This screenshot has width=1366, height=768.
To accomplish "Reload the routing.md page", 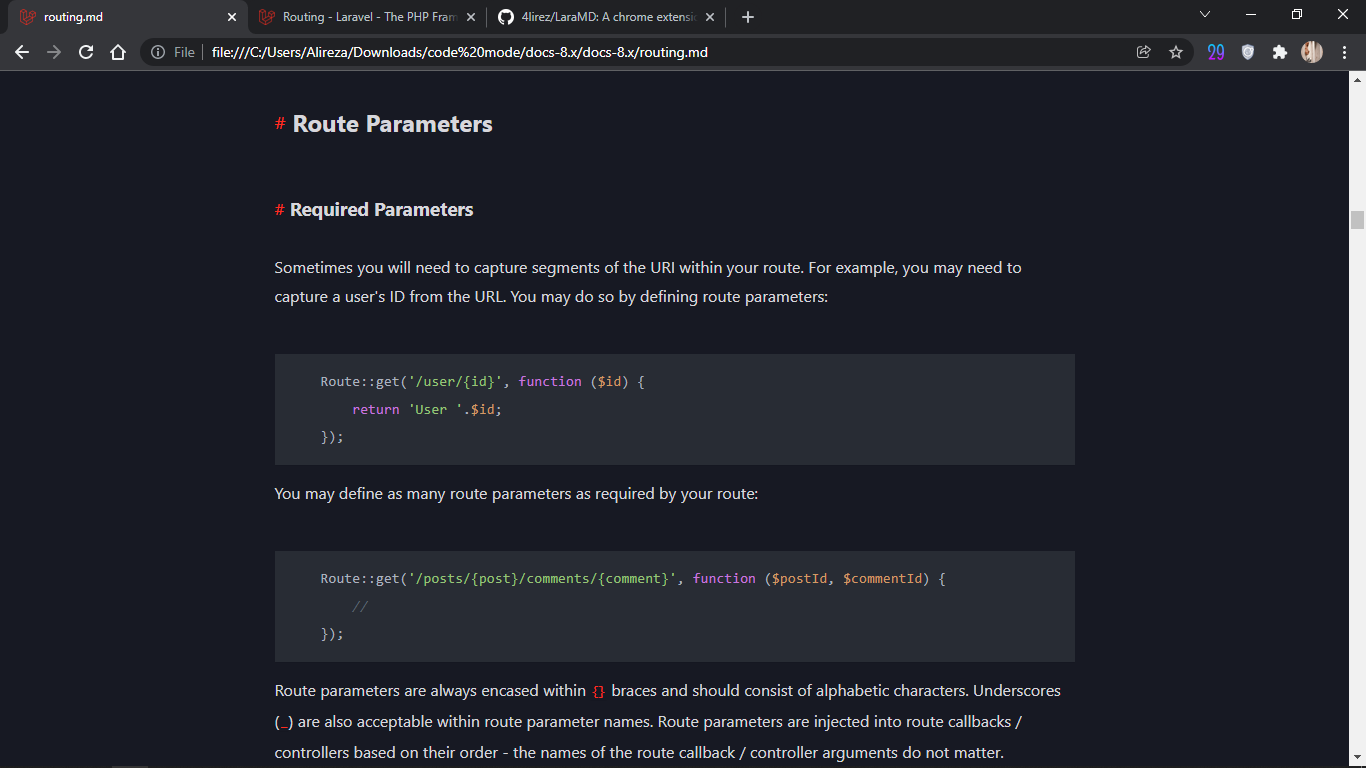I will [x=86, y=52].
